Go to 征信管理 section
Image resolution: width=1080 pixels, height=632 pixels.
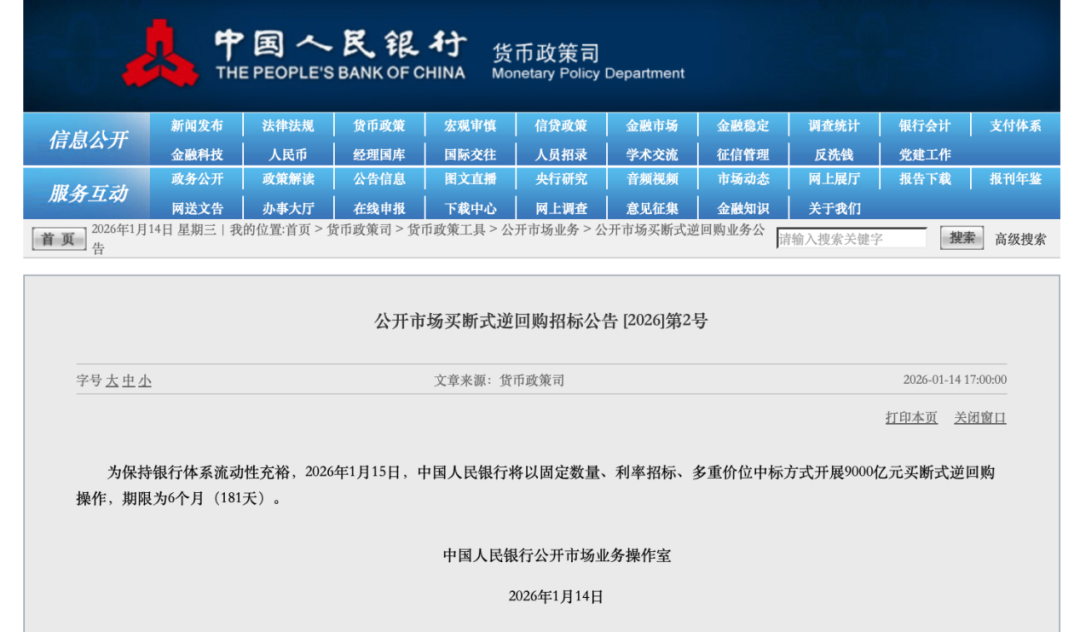[x=742, y=155]
